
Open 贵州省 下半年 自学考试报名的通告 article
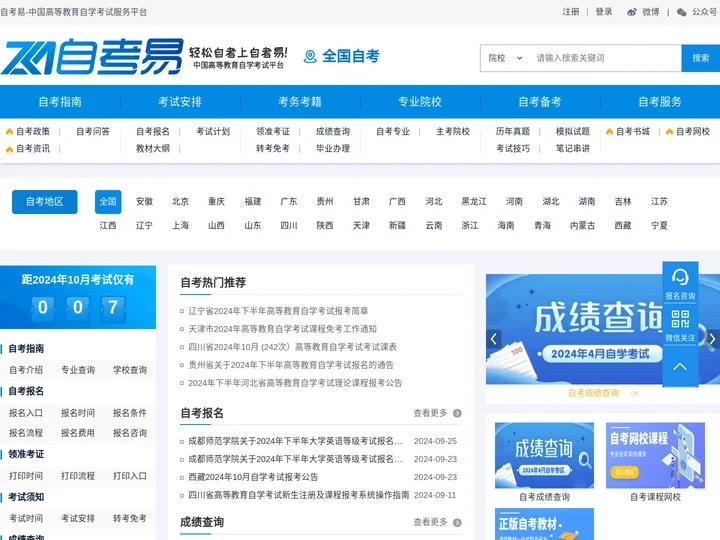pyautogui.click(x=291, y=365)
